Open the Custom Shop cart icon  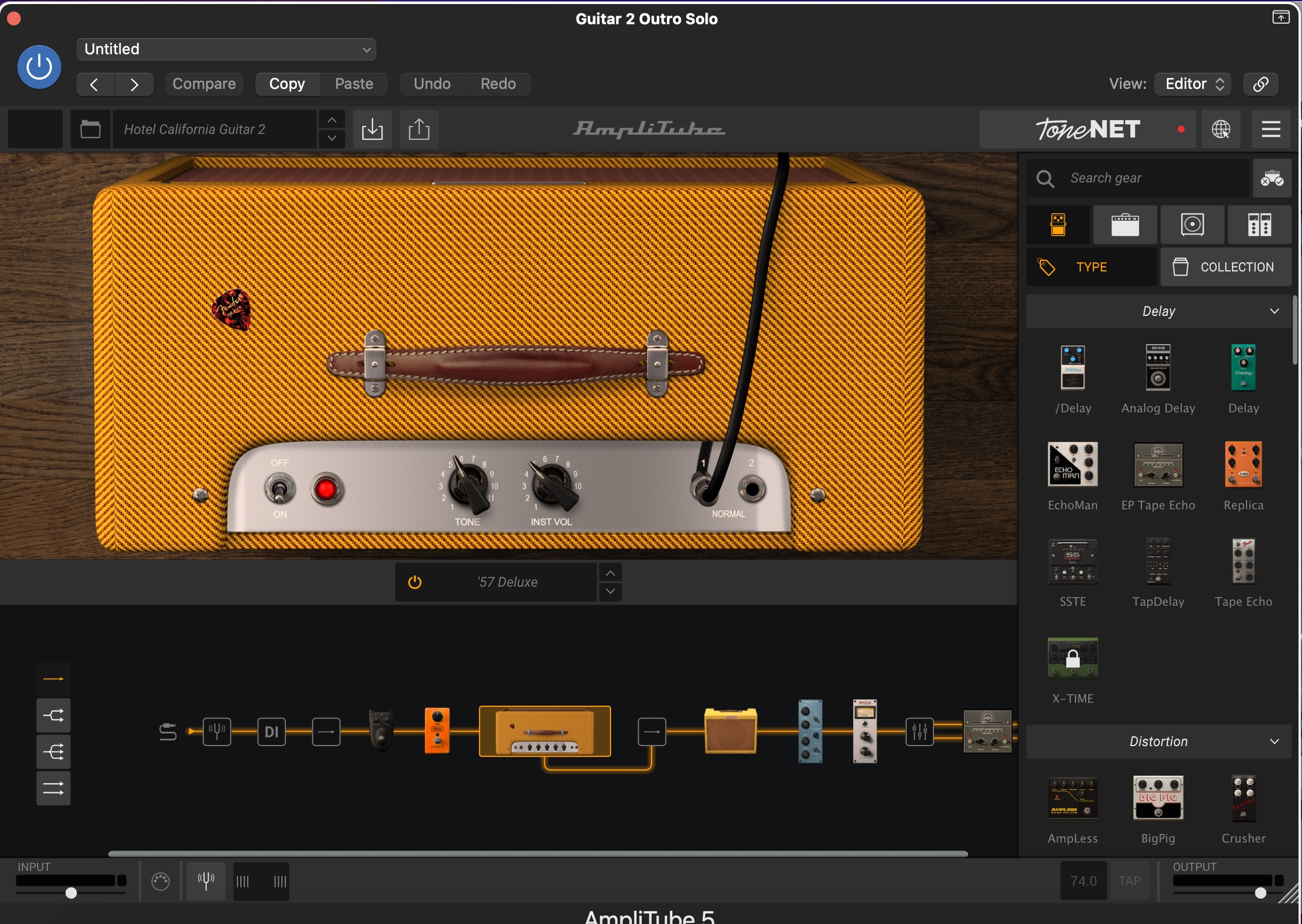click(1272, 178)
